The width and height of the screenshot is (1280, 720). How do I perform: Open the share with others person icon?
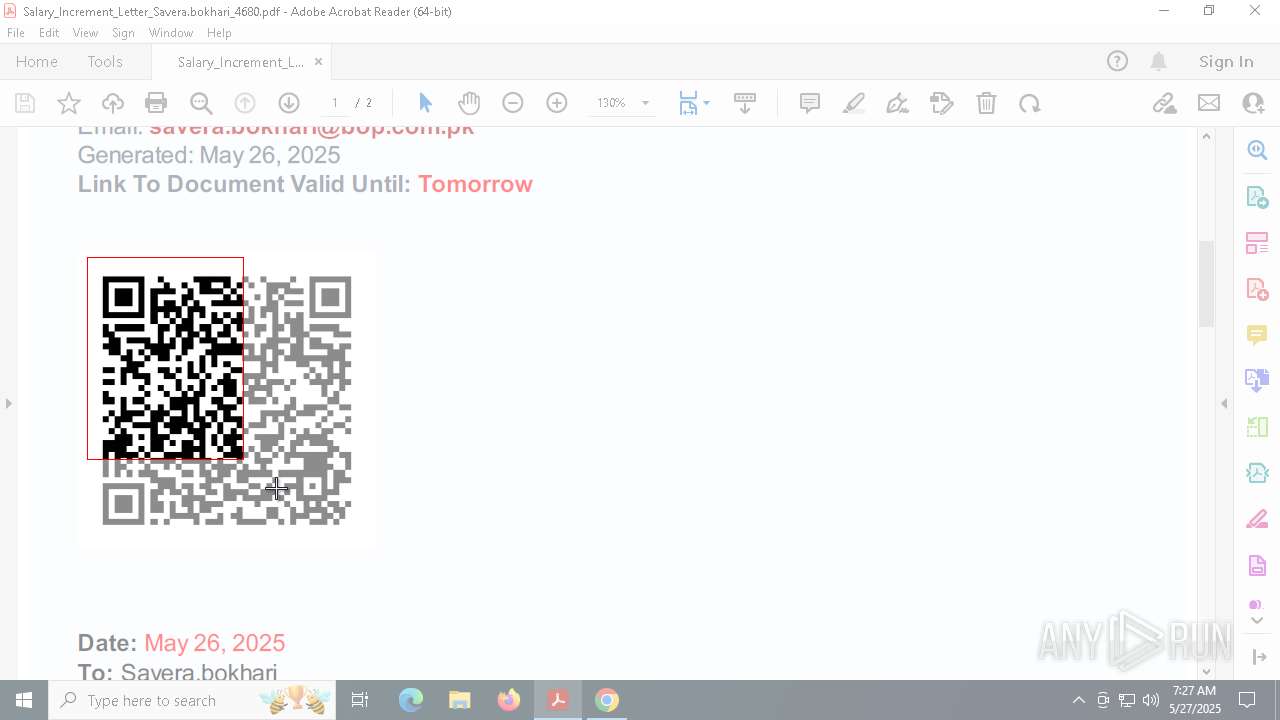[1253, 103]
